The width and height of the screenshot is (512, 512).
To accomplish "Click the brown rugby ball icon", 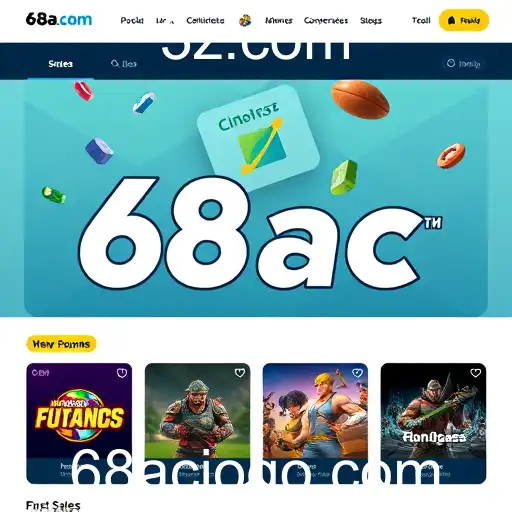I will tap(360, 99).
